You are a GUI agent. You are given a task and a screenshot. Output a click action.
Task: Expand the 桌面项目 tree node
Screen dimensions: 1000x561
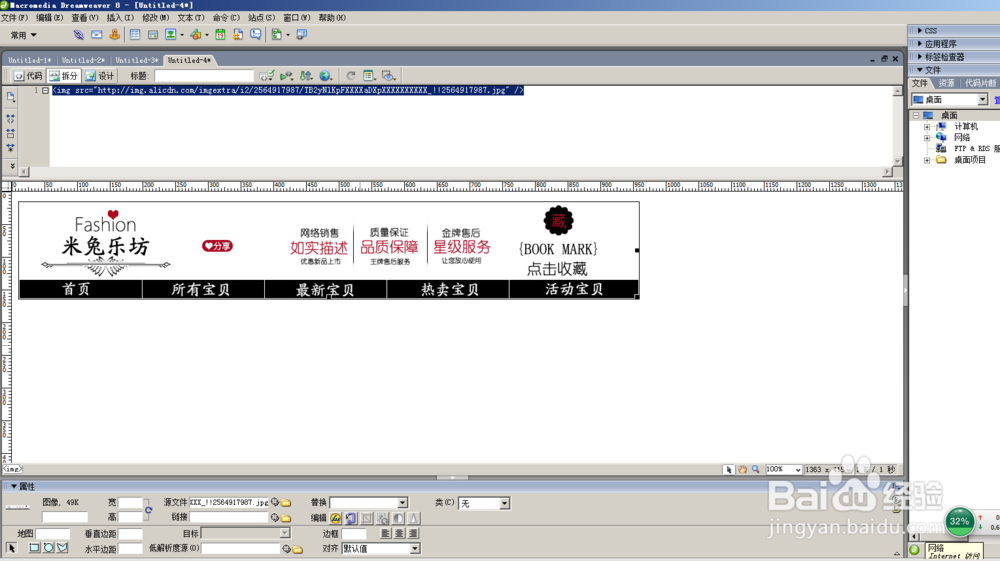[x=927, y=160]
